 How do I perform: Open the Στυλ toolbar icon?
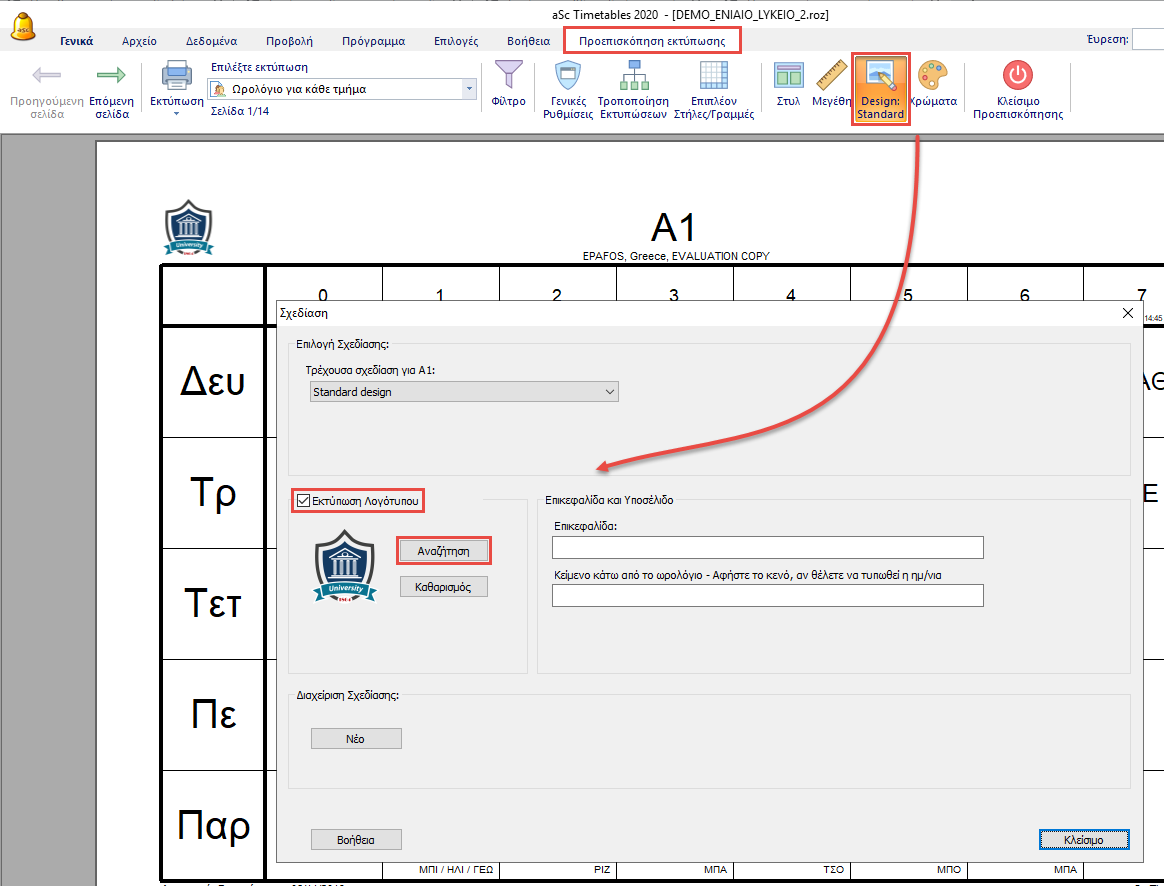pos(788,77)
